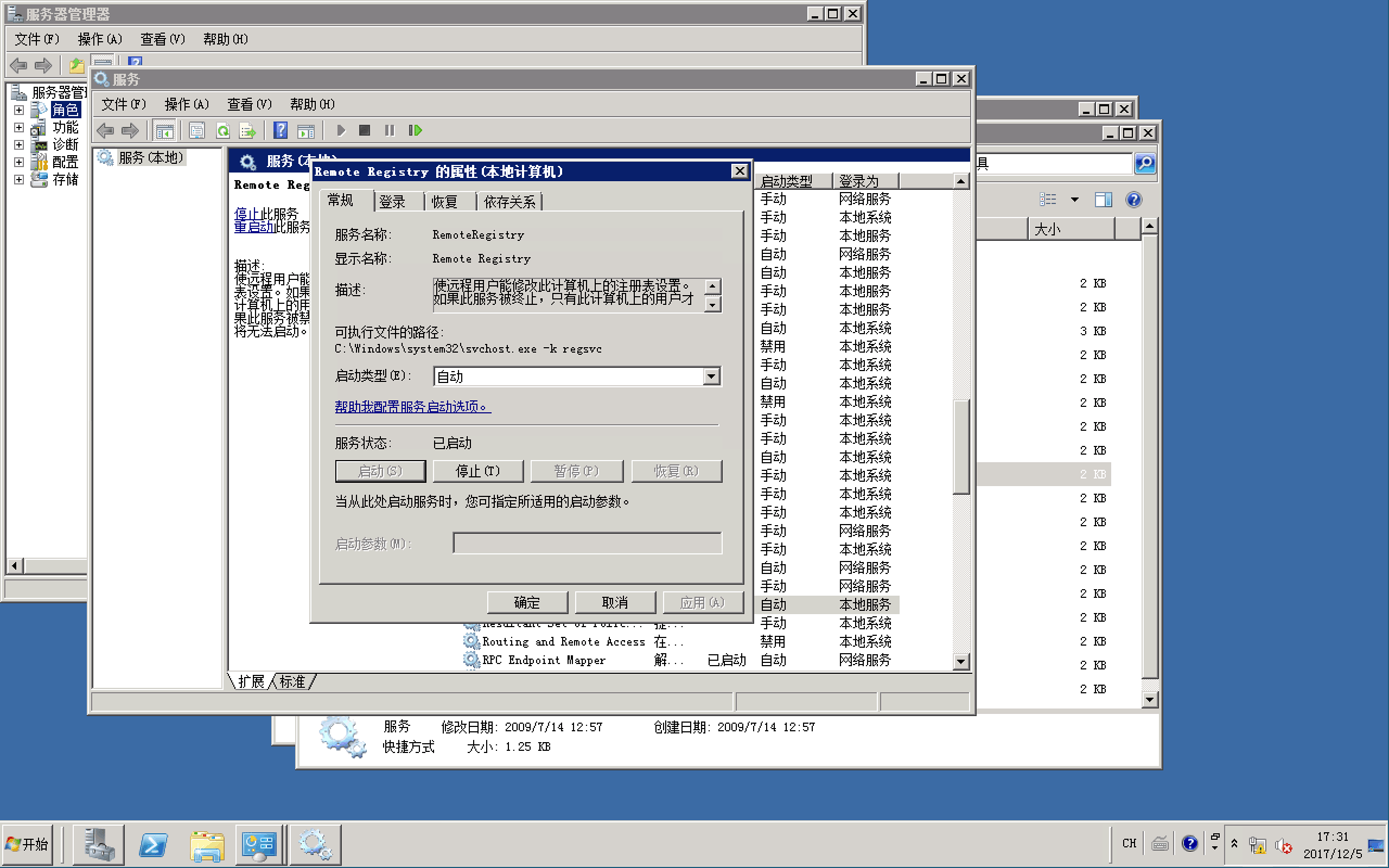
Task: Click the Restart Service toolbar icon
Action: click(x=415, y=131)
